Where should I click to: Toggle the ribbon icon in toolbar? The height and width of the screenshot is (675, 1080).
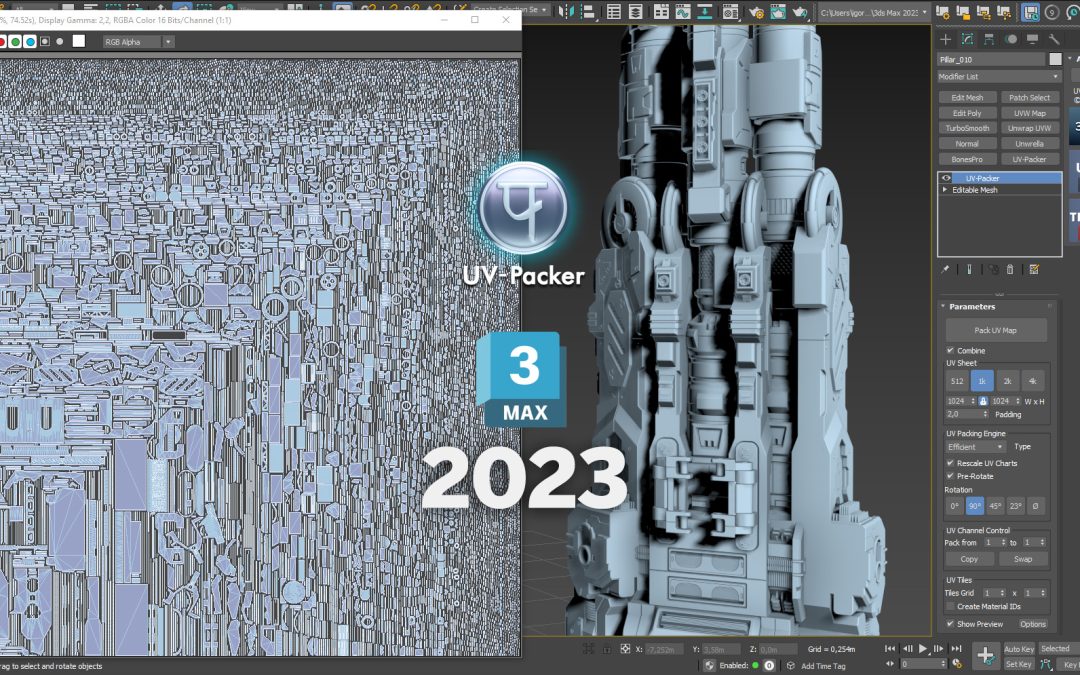tap(661, 12)
